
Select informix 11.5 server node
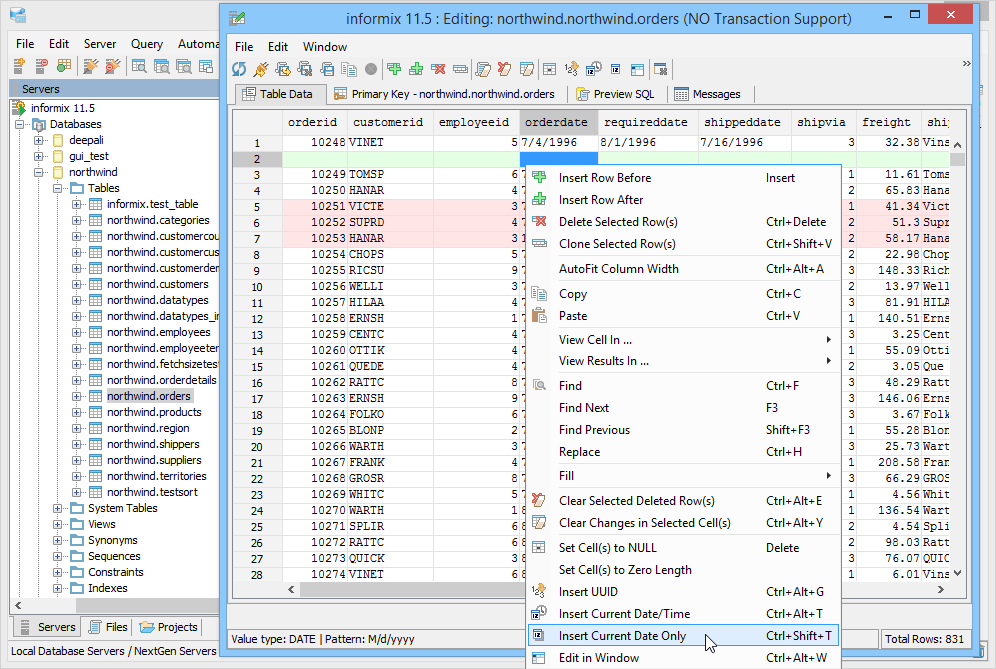(63, 108)
